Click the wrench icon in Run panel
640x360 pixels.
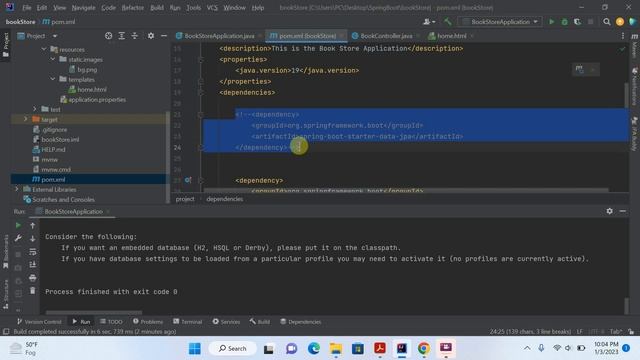pyautogui.click(x=18, y=238)
